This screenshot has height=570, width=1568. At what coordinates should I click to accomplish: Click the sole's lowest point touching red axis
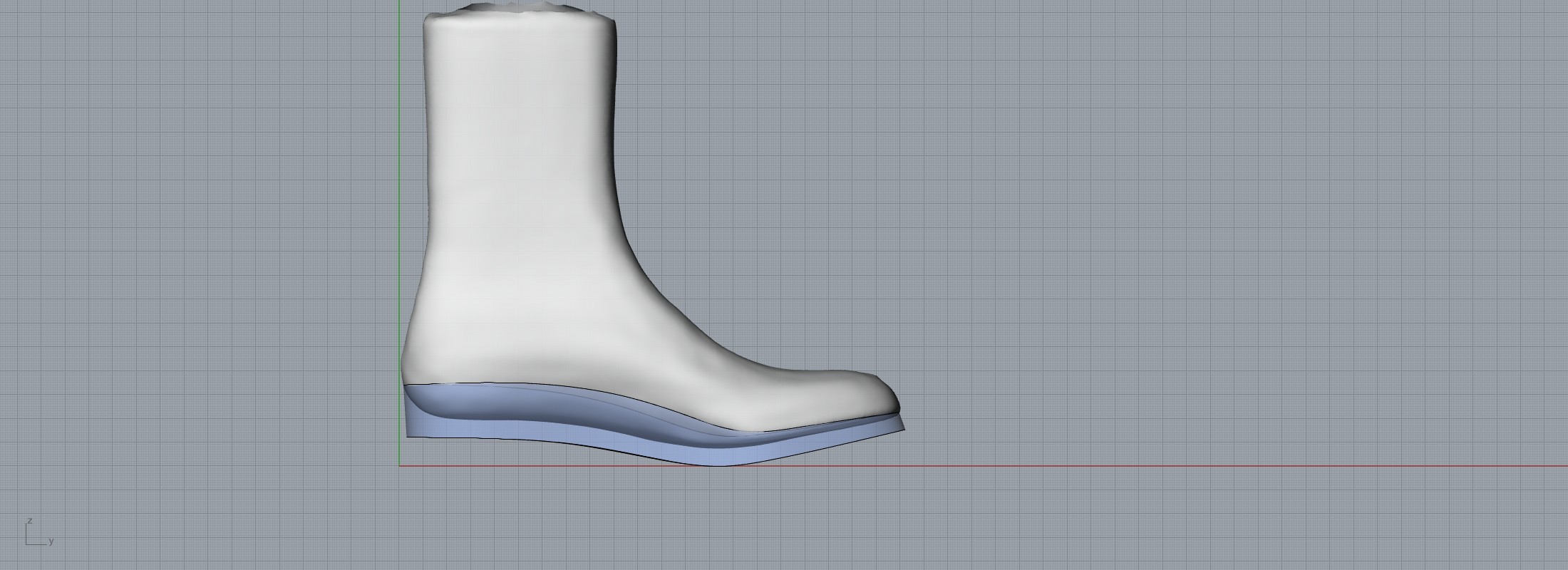point(713,465)
